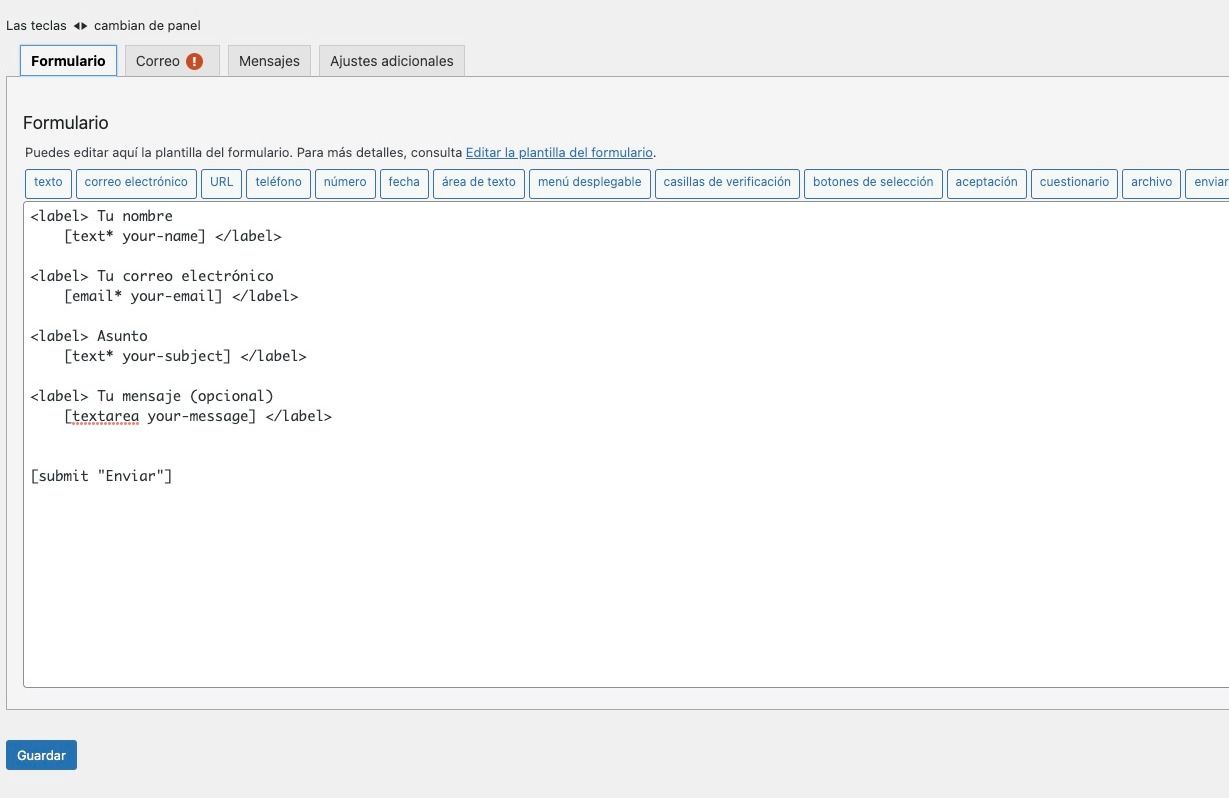Click the error icon on Correo tab
Image resolution: width=1229 pixels, height=798 pixels.
(194, 61)
